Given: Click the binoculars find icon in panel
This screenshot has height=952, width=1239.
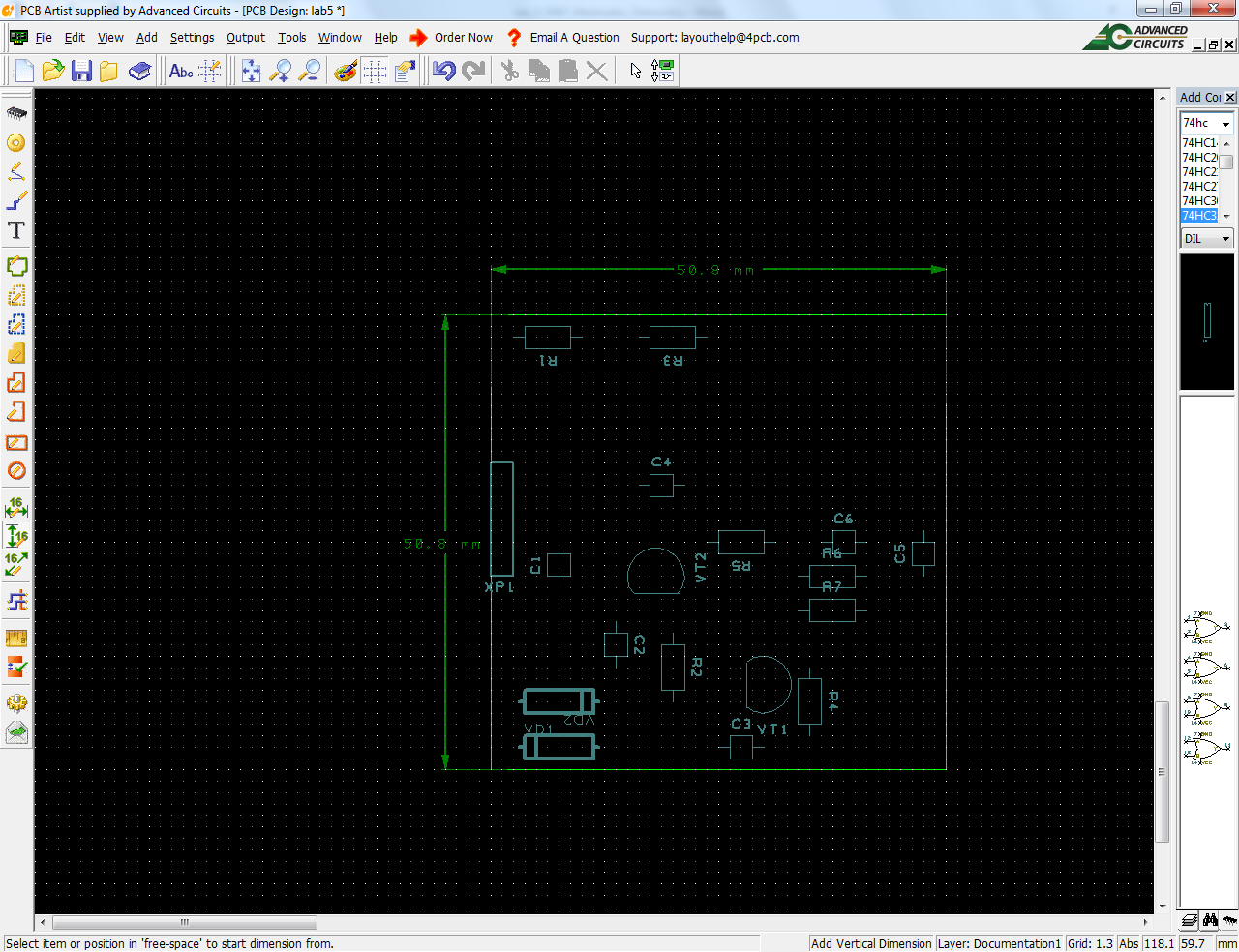Looking at the screenshot, I should (1210, 920).
